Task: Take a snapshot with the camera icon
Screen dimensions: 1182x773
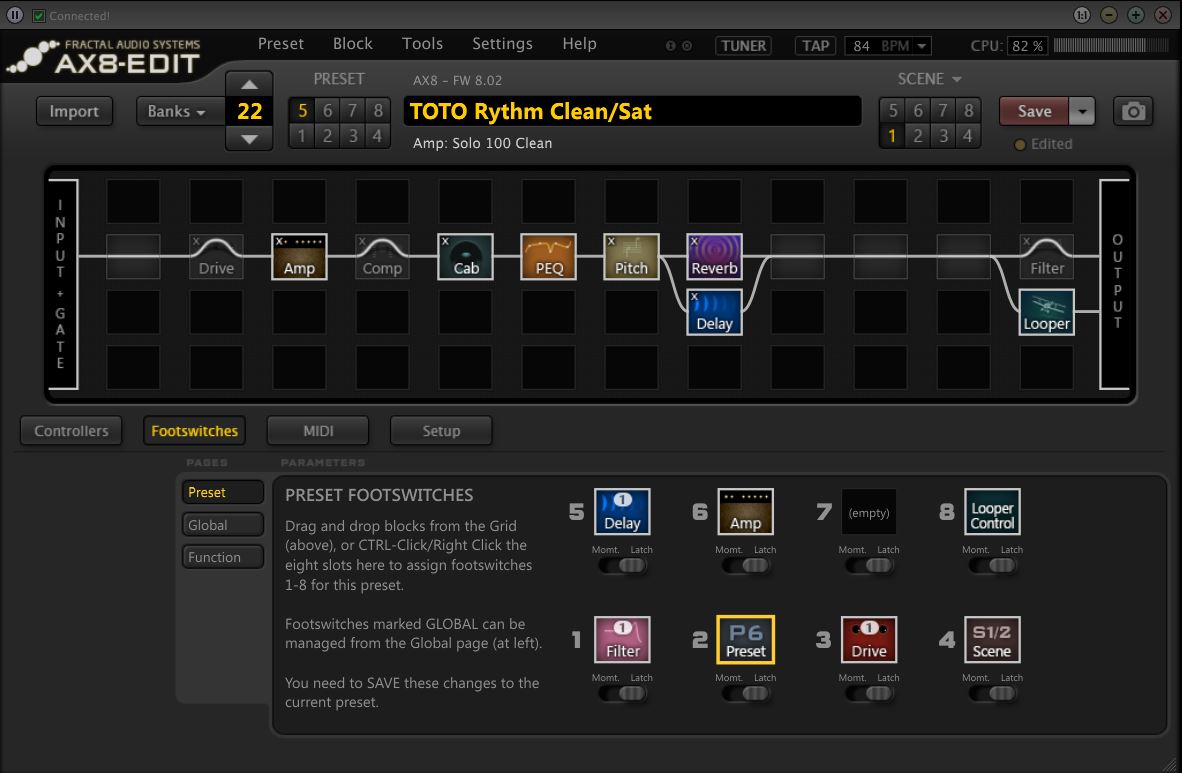Action: [1132, 111]
